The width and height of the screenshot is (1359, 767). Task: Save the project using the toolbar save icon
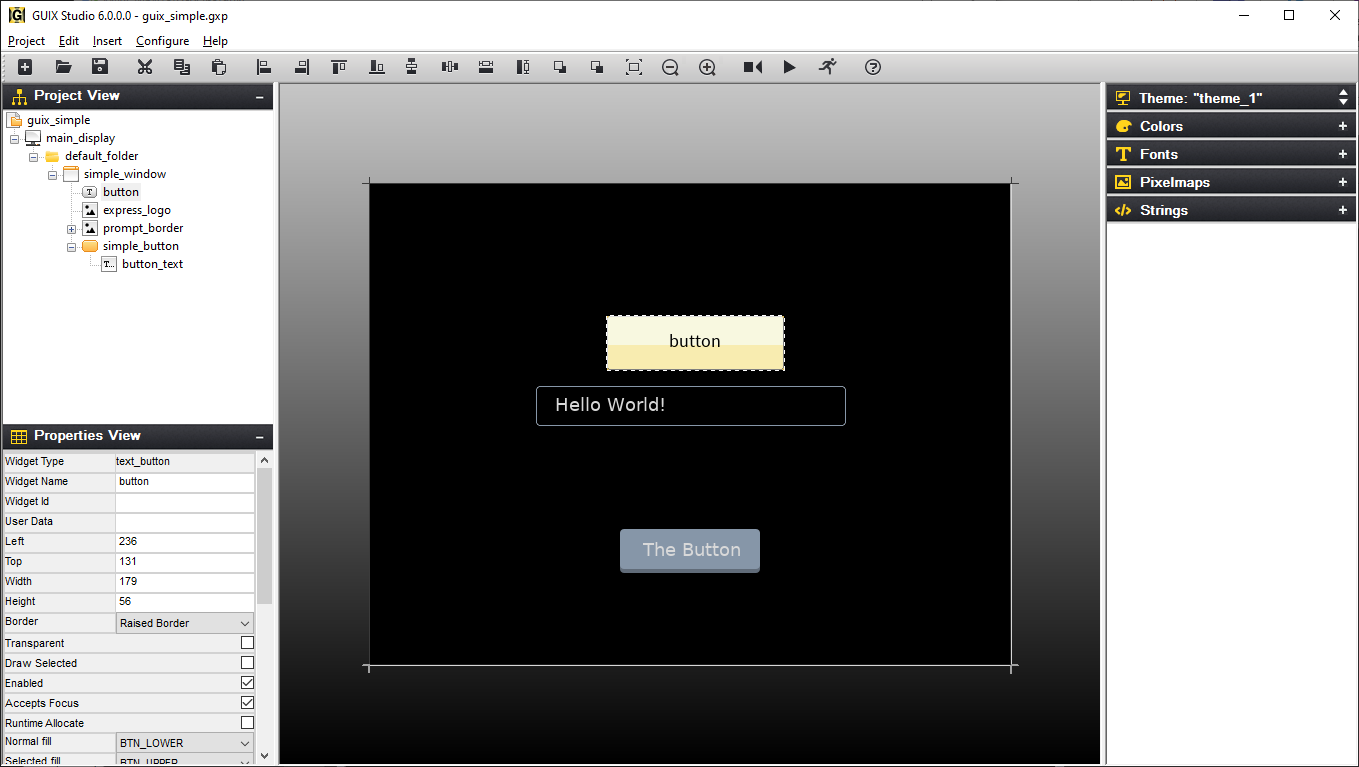coord(99,67)
